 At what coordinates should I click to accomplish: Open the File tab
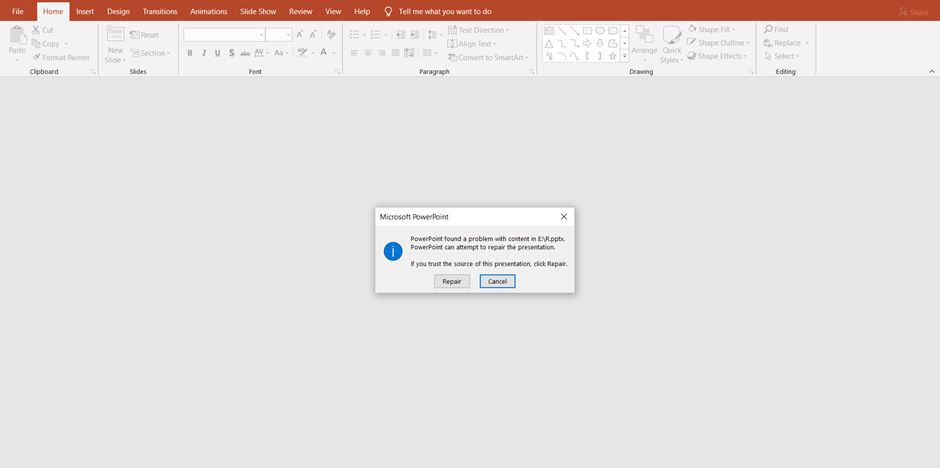point(18,11)
